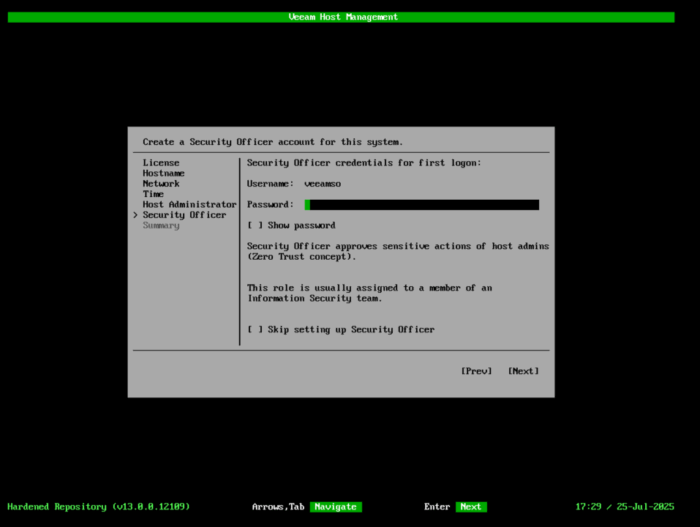Click the 'Information Security team' text line

pos(315,298)
